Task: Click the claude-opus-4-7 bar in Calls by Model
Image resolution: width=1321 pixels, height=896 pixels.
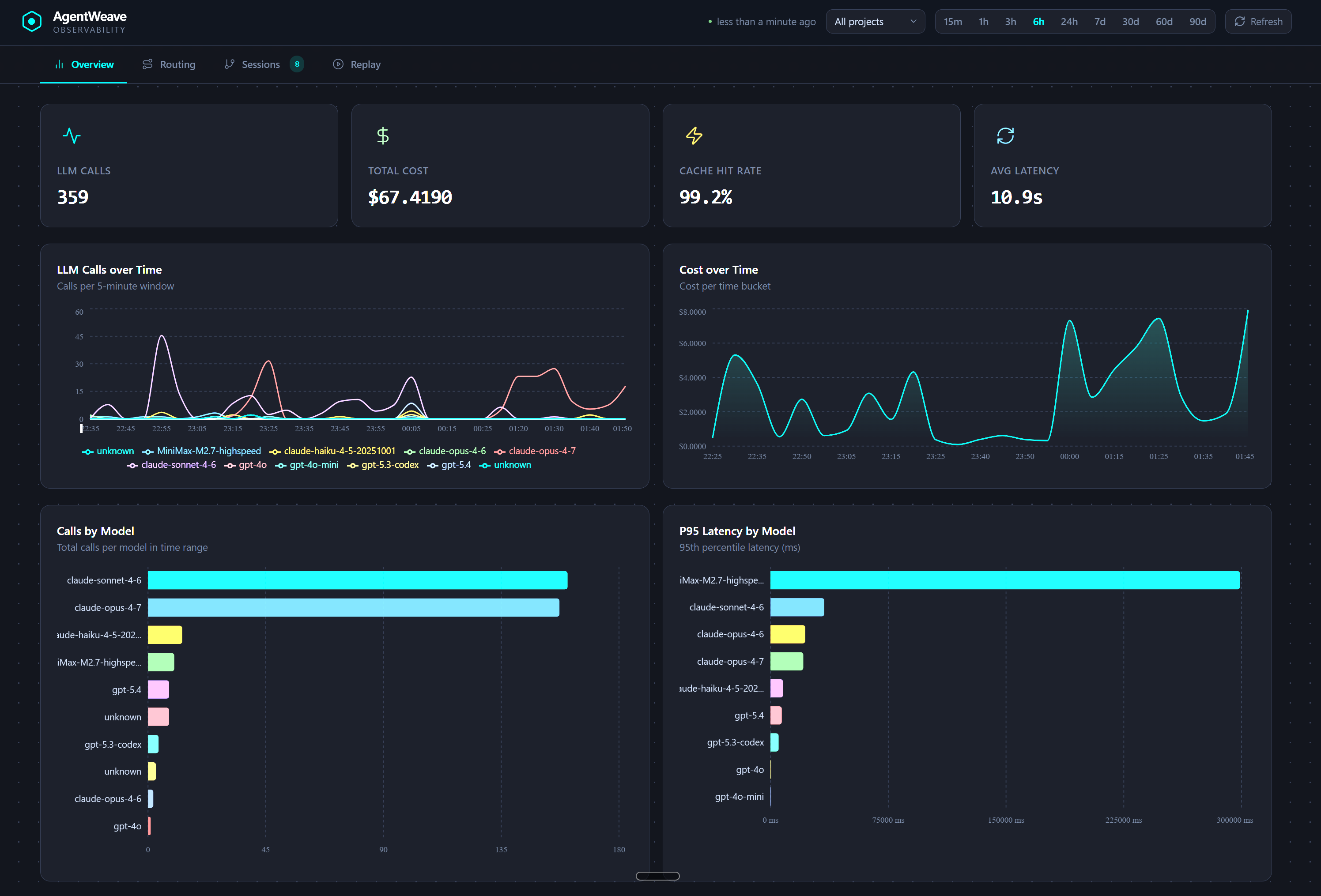Action: (x=354, y=607)
